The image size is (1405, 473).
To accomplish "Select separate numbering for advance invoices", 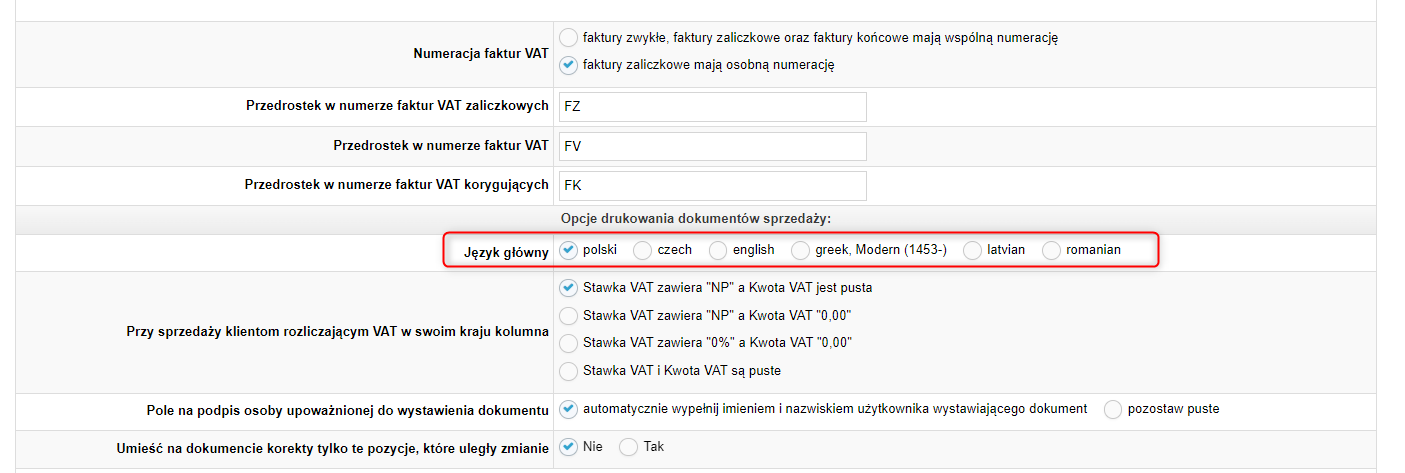I will [568, 65].
